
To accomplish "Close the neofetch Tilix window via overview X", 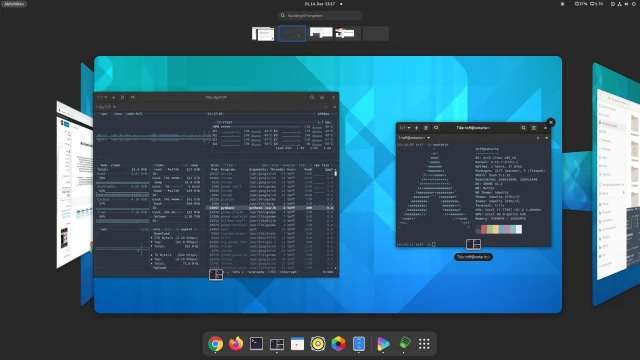I will pyautogui.click(x=551, y=122).
